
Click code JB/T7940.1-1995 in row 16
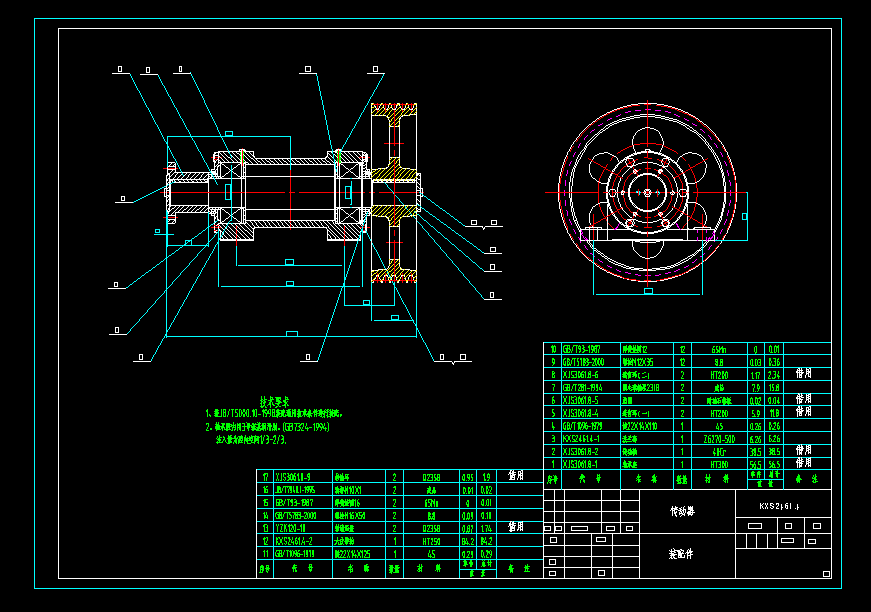coord(296,490)
